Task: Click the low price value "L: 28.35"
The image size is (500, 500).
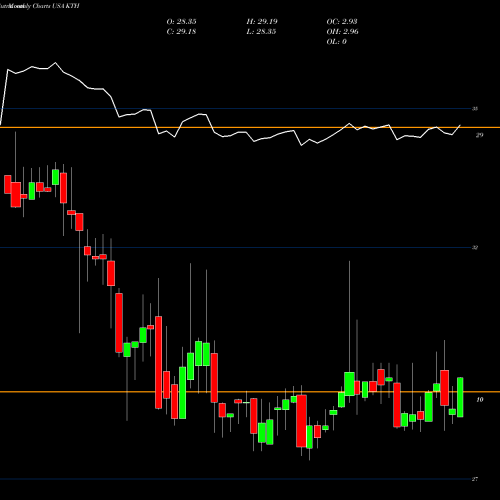Action: (261, 32)
